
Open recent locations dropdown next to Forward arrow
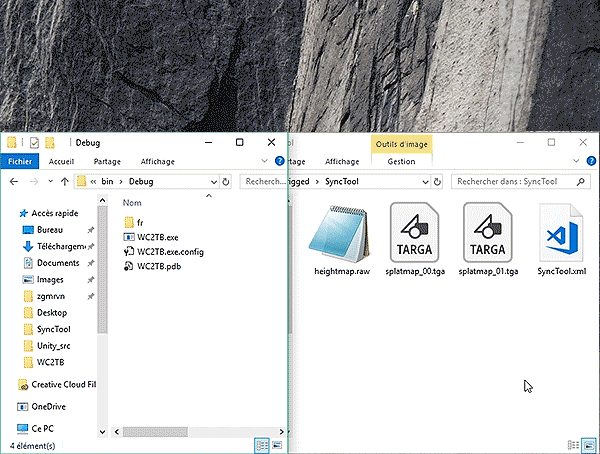50,182
